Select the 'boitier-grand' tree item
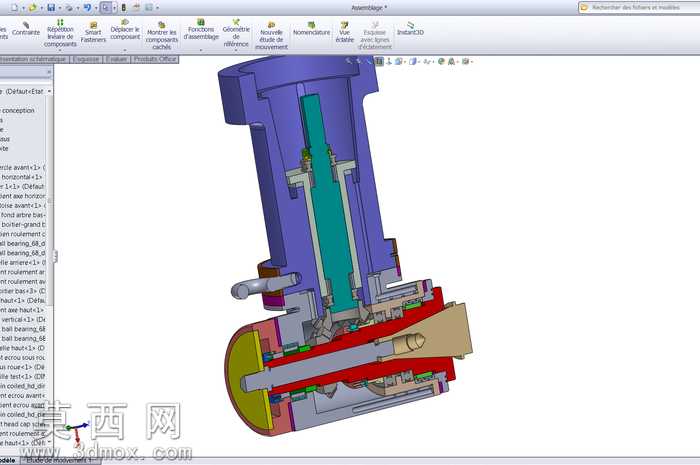 (23, 225)
